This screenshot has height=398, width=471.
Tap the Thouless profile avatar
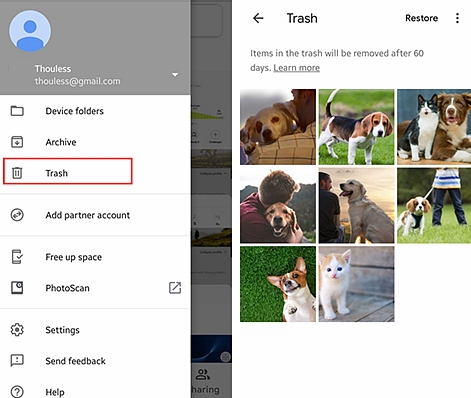coord(30,31)
